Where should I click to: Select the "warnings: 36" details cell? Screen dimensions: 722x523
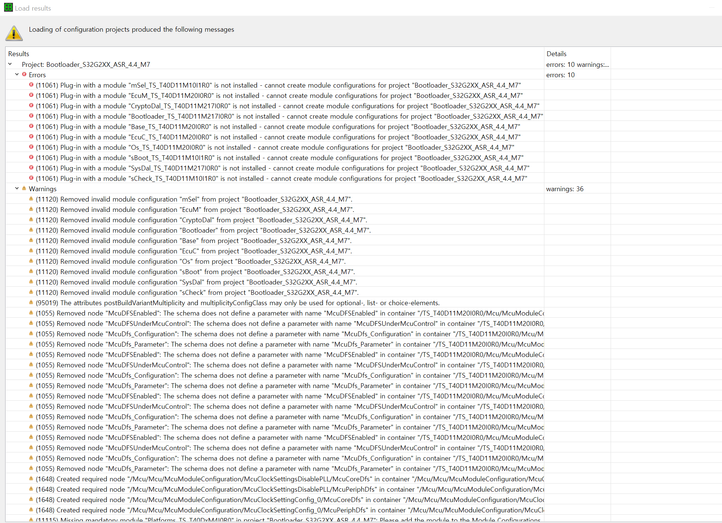coord(565,188)
